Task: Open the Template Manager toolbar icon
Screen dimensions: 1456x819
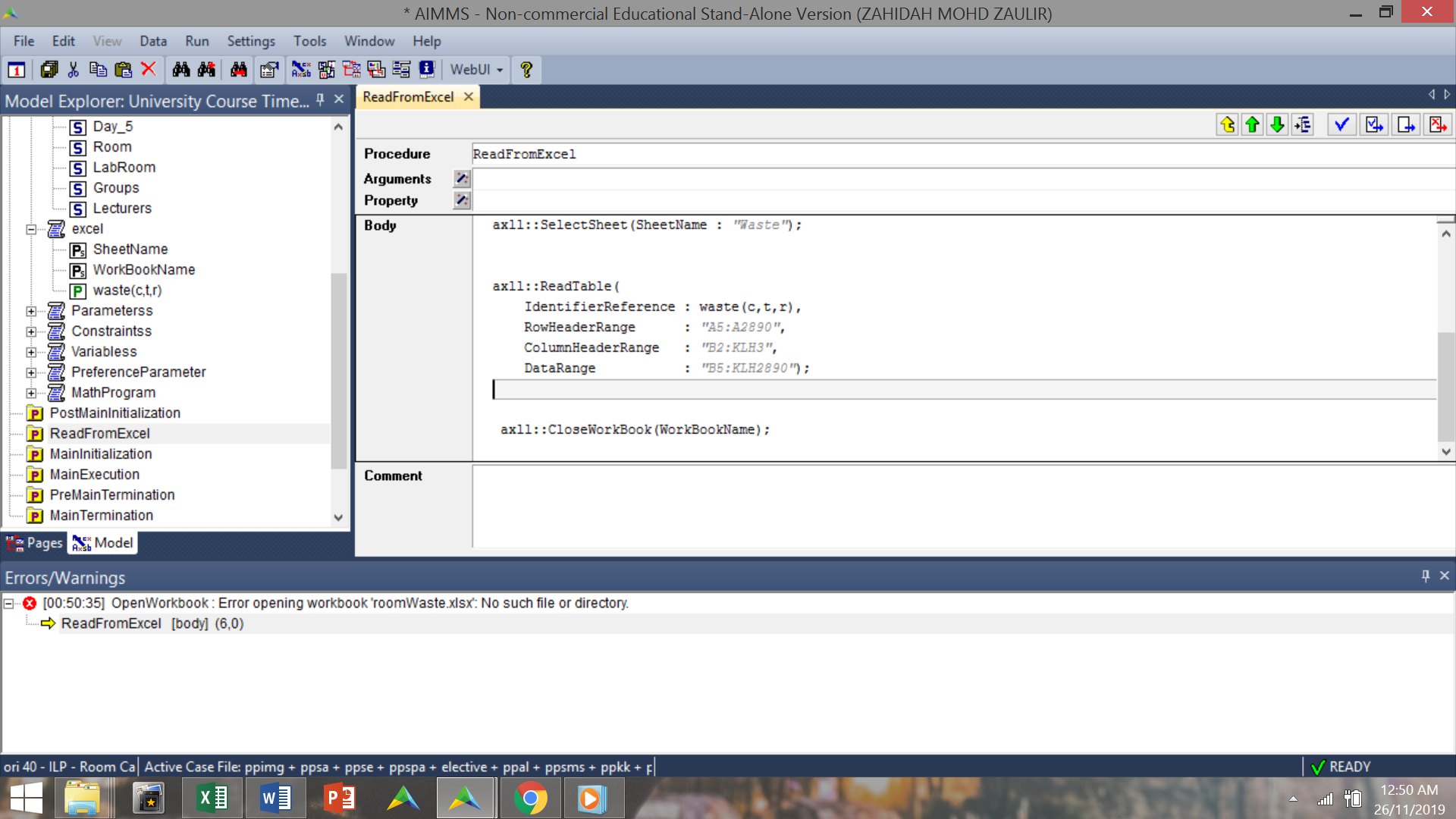Action: click(x=376, y=70)
